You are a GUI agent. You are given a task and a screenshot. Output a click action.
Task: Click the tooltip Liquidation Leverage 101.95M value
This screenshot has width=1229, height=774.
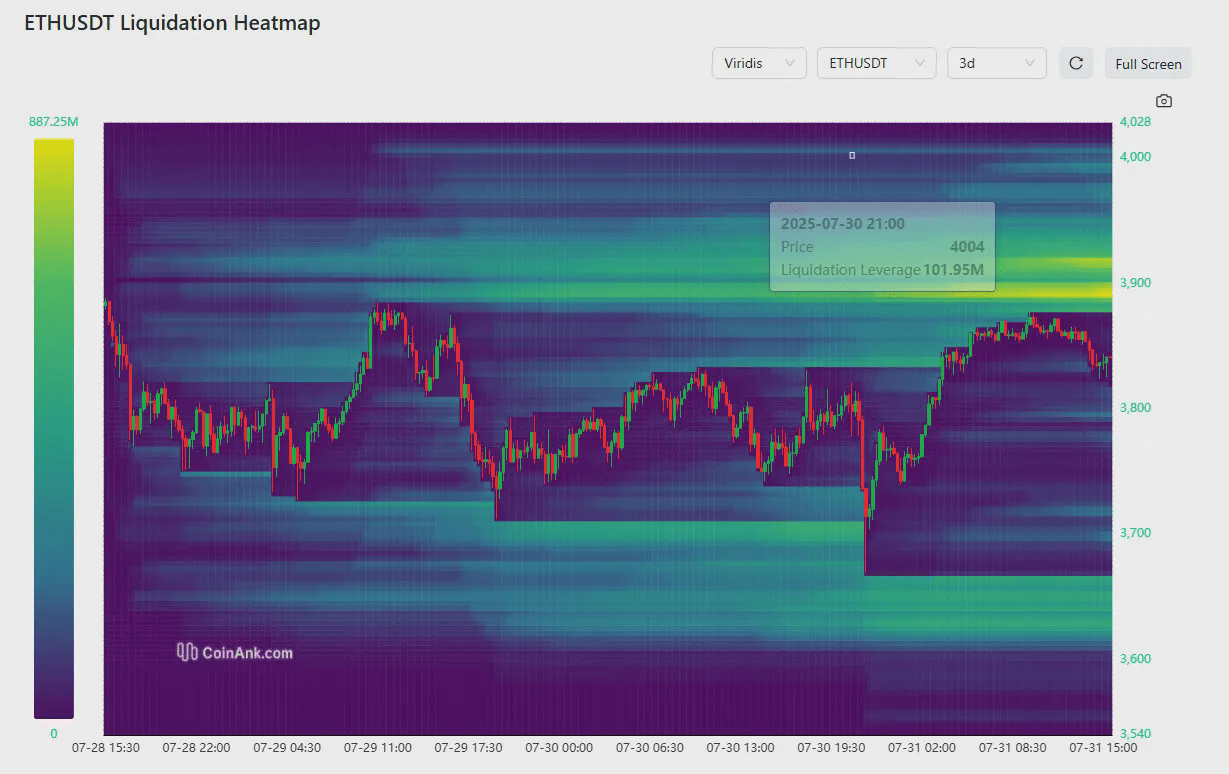953,270
